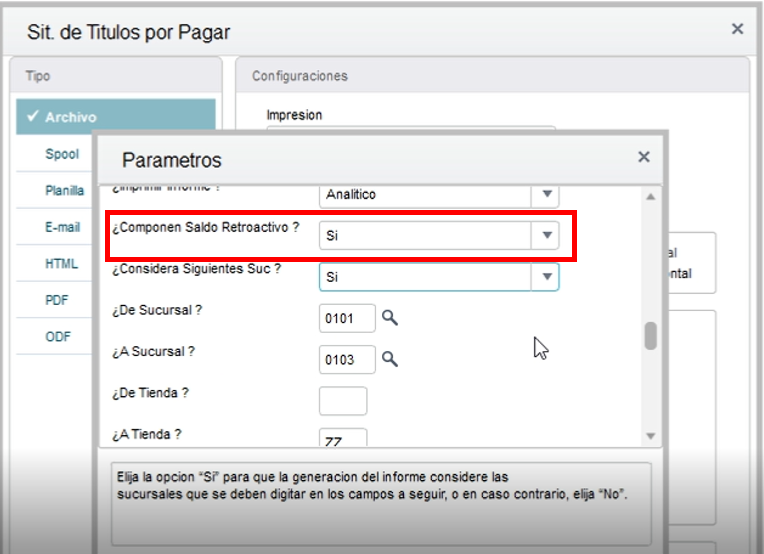Click the A Sucursal field showing 0103

(347, 360)
